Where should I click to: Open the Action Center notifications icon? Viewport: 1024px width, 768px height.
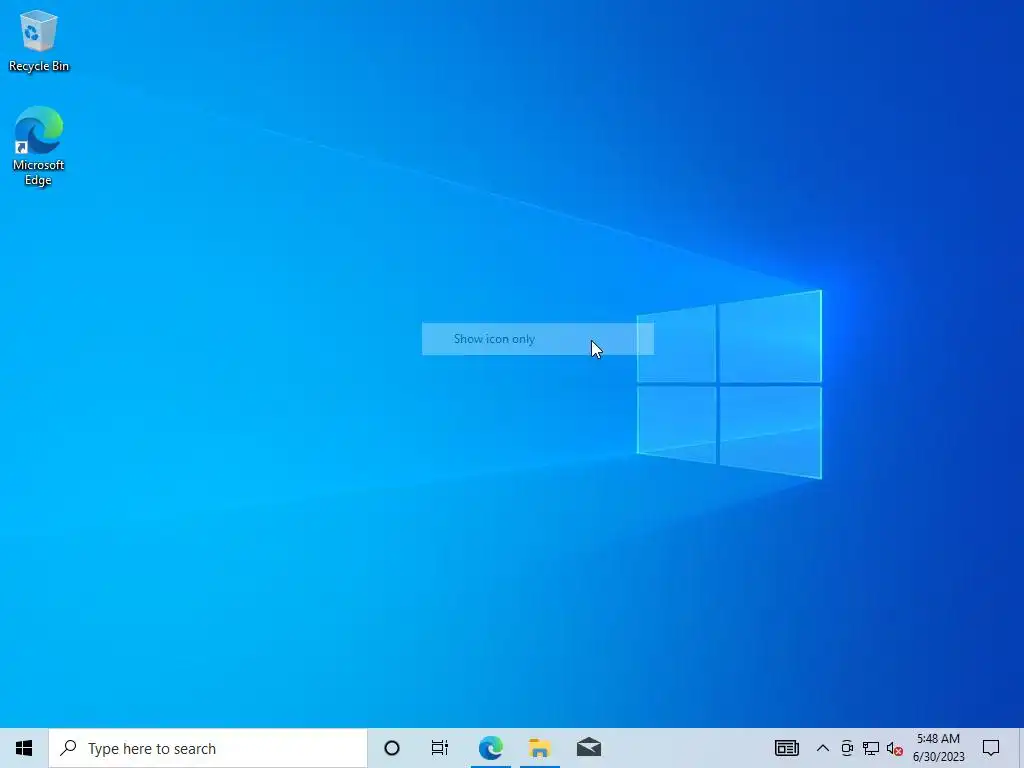point(991,748)
